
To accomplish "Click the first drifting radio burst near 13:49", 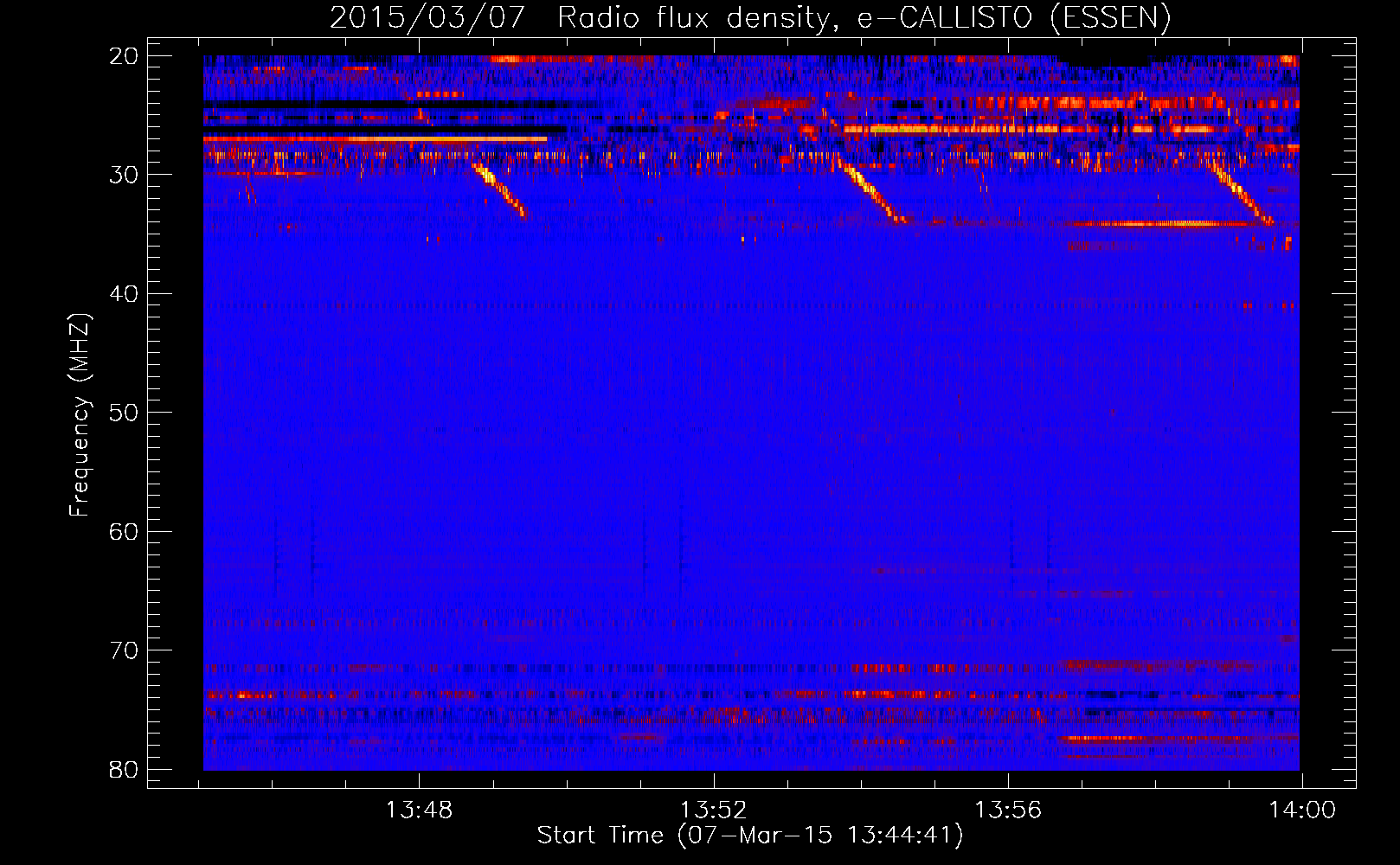I will 498,189.
